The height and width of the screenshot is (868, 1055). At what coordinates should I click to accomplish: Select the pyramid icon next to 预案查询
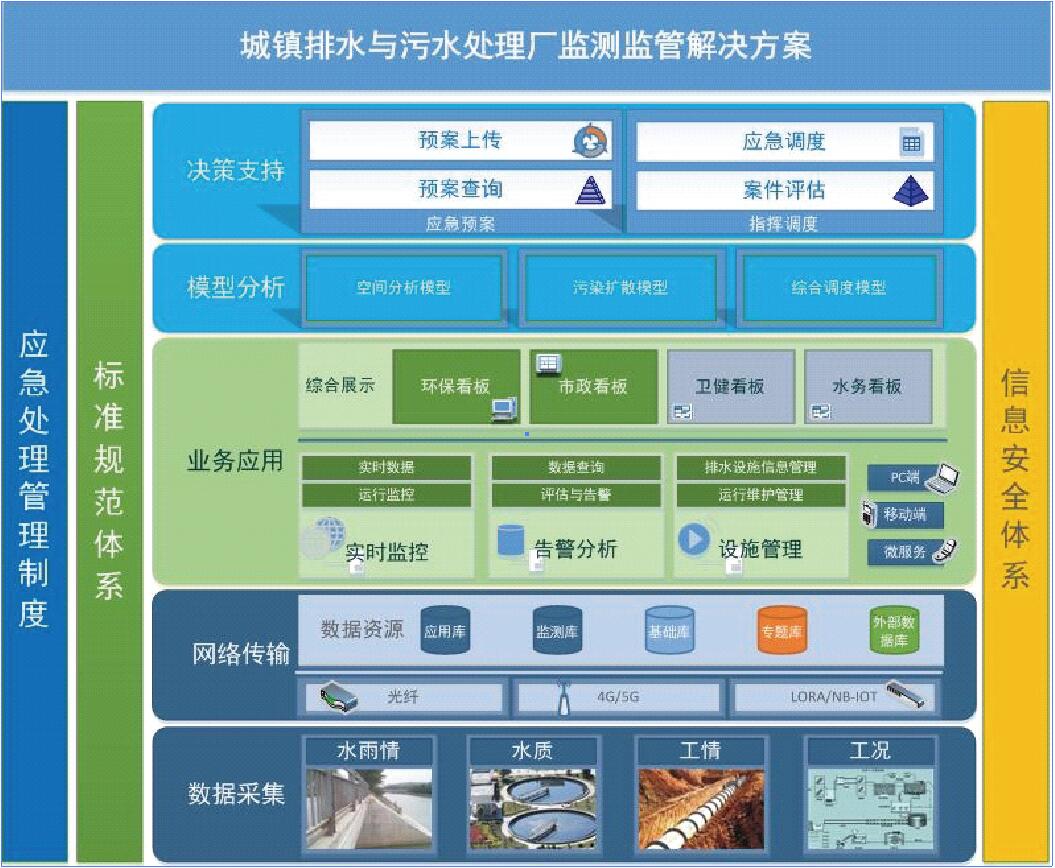[589, 188]
